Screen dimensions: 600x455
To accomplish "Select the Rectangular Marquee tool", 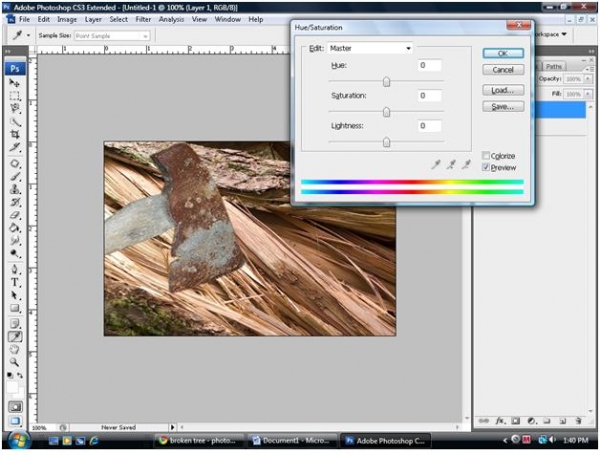I will [x=15, y=96].
